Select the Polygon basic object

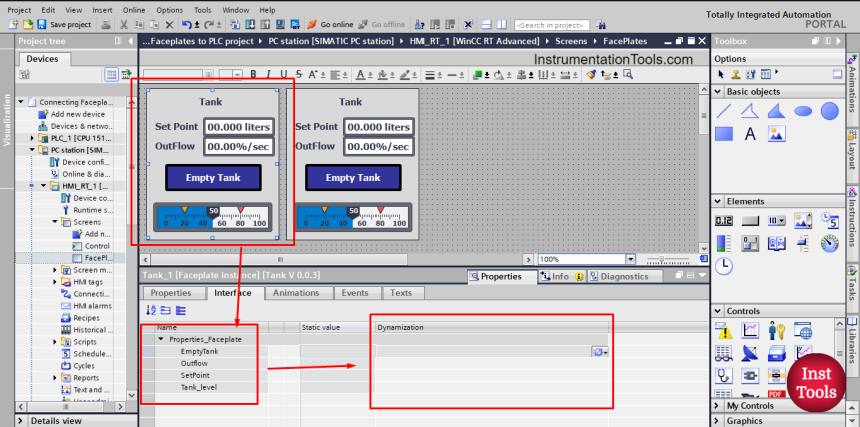coord(777,111)
